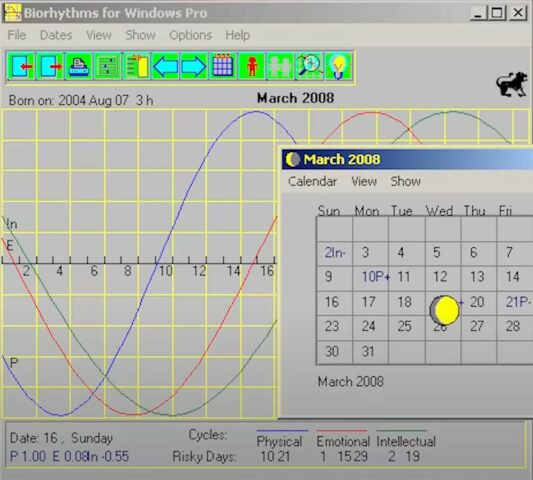Go to previous period with left arrow
The width and height of the screenshot is (533, 480).
[x=165, y=66]
